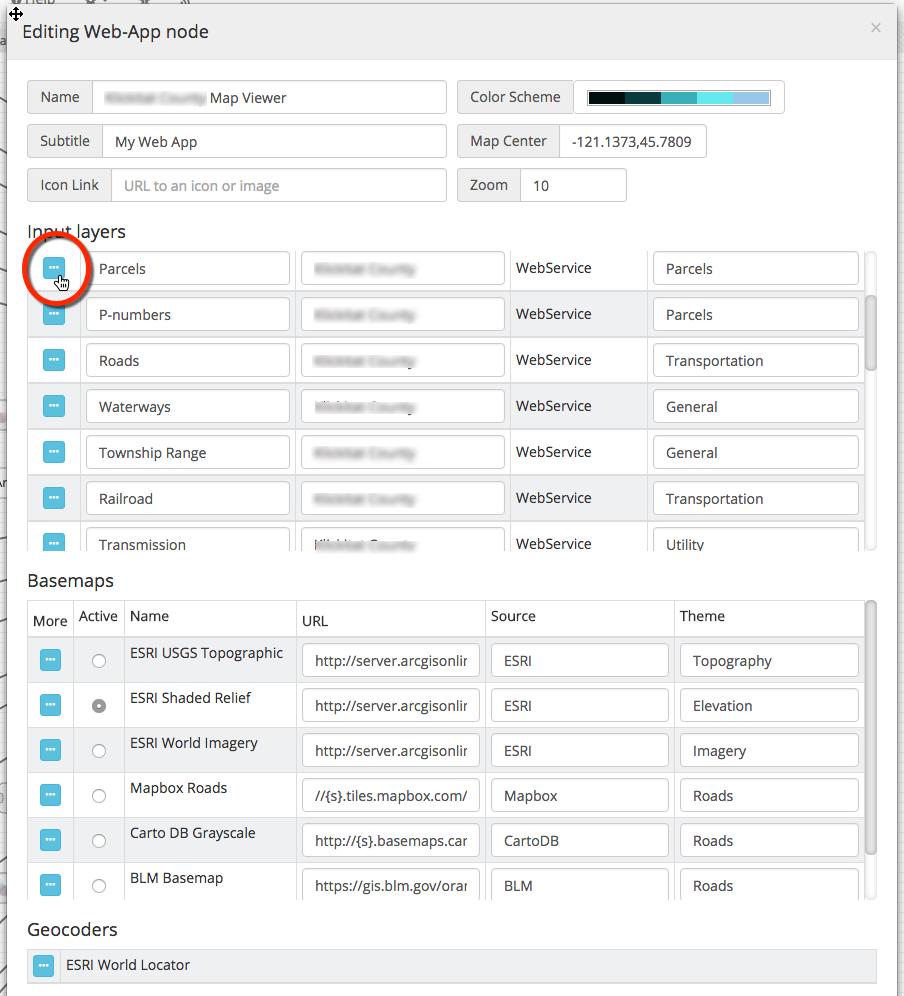Viewport: 904px width, 996px height.
Task: Click more button for Railroad layer
Action: (54, 498)
